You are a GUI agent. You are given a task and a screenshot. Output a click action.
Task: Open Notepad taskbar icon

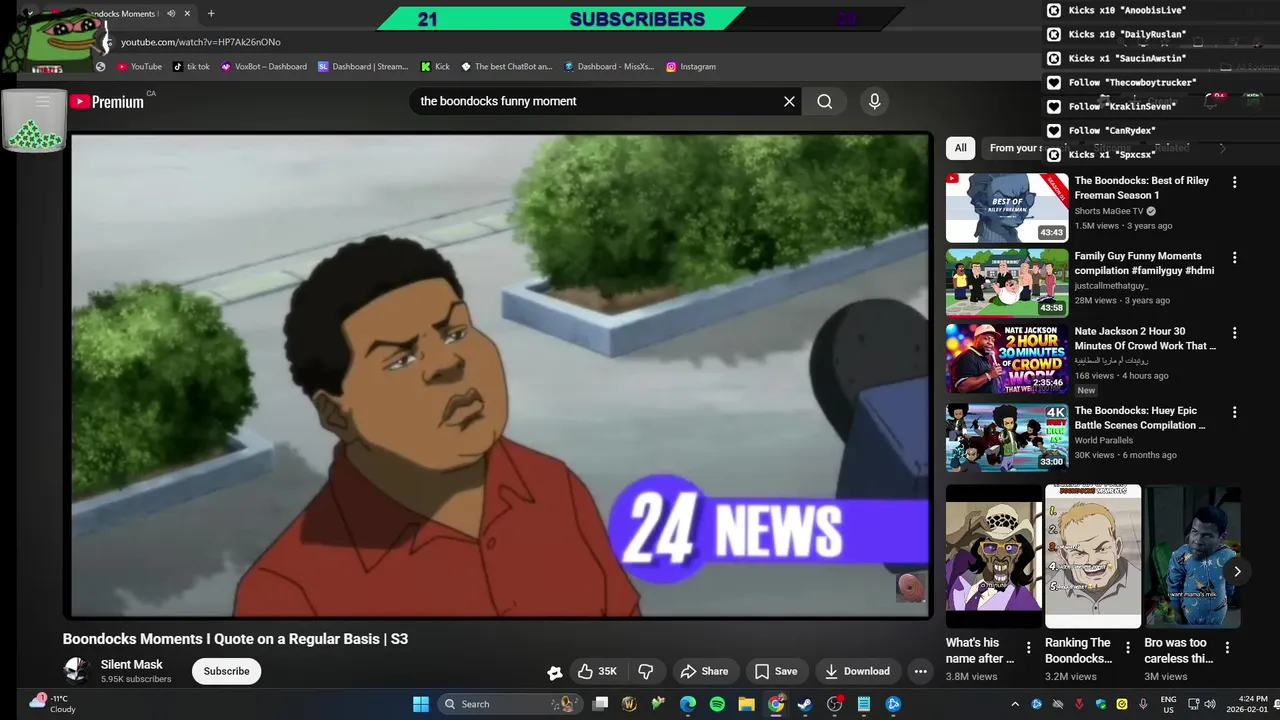[x=864, y=704]
